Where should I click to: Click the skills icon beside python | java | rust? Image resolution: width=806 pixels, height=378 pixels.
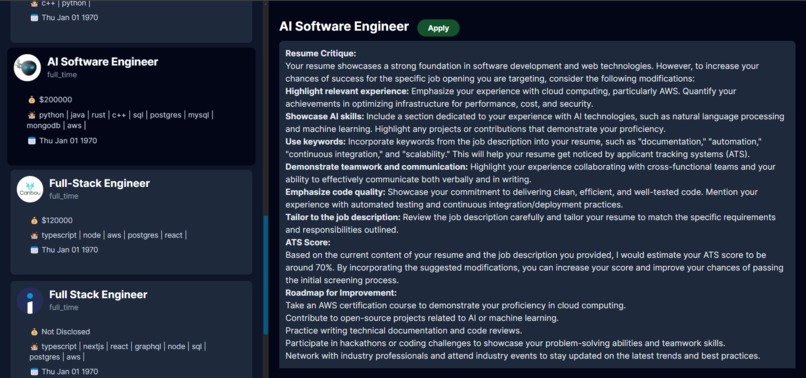pyautogui.click(x=32, y=115)
